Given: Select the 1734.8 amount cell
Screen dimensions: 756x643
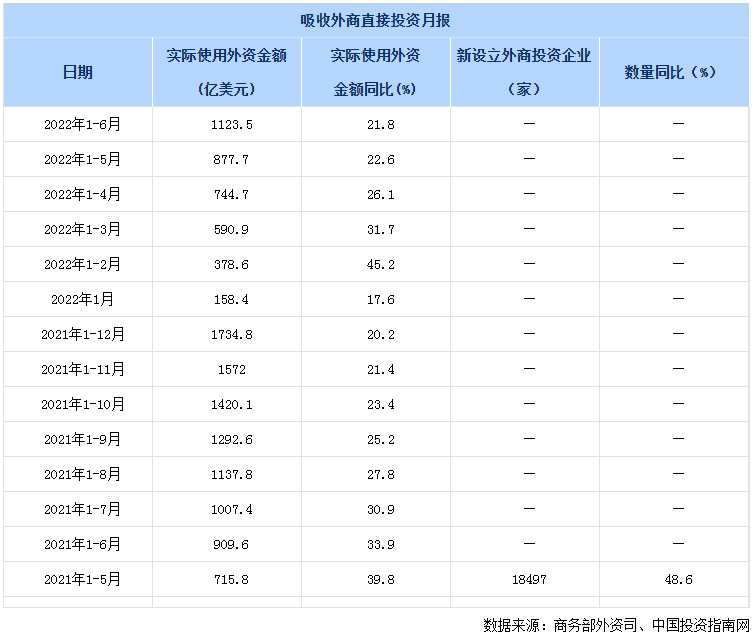Looking at the screenshot, I should point(228,334).
